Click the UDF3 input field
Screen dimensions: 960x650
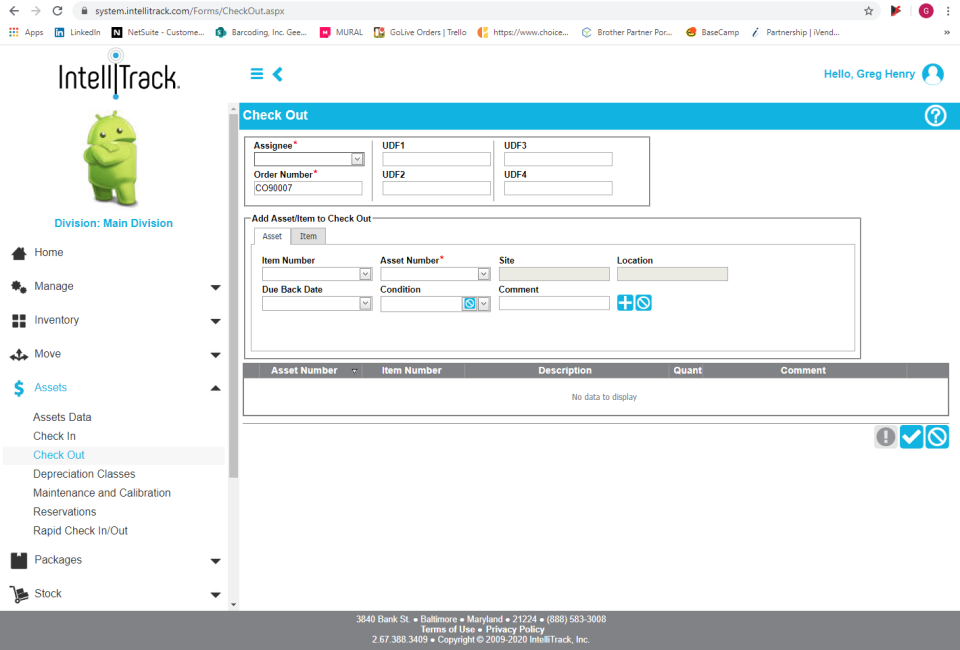click(x=558, y=160)
